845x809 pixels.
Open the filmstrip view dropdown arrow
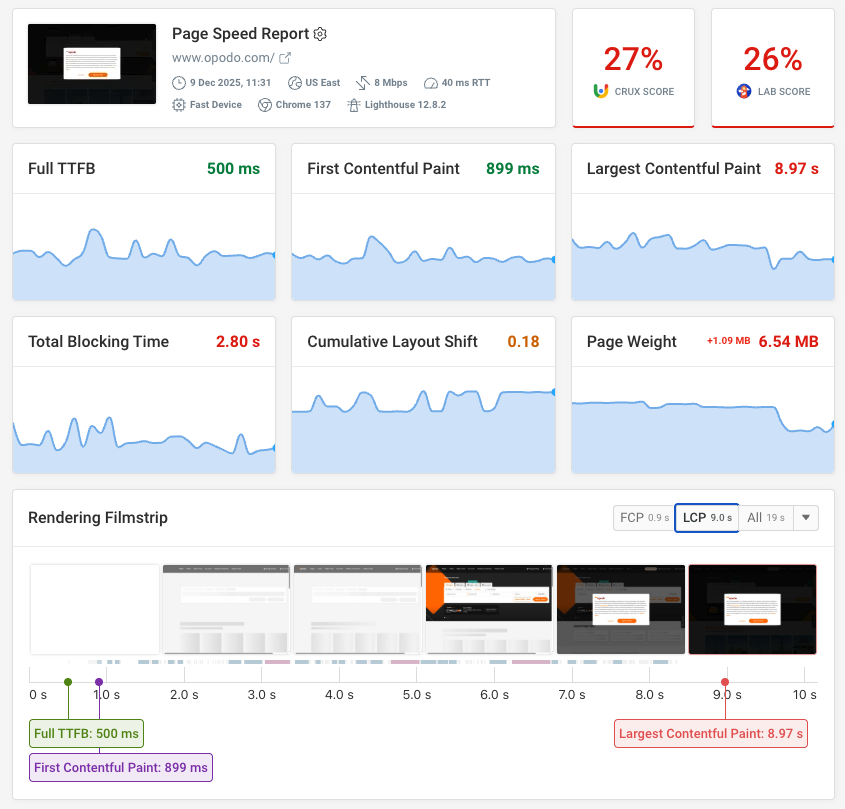(806, 518)
